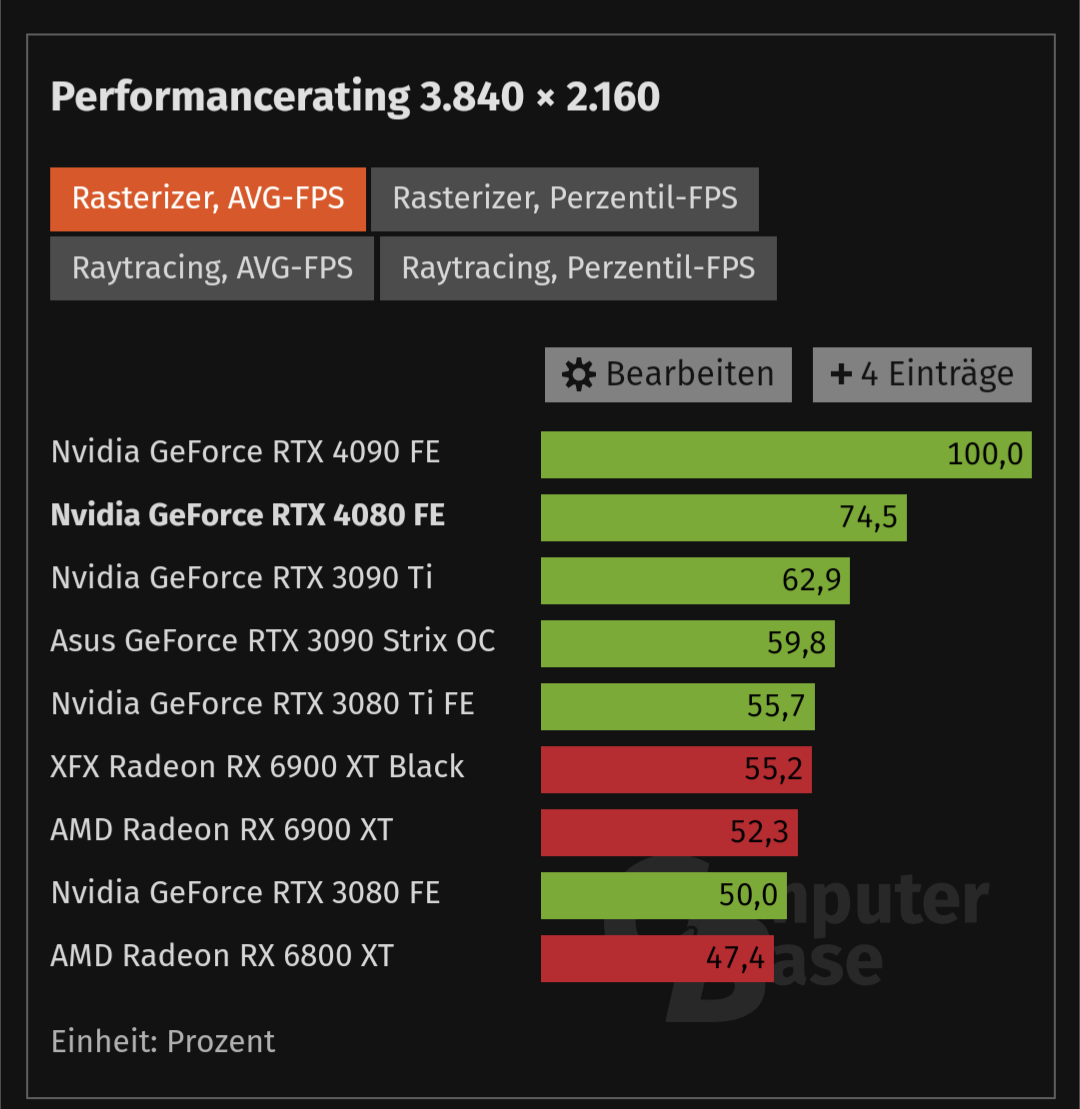Click the green RTX 3080 Ti FE bar
Viewport: 1080px width, 1109px height.
tap(678, 706)
